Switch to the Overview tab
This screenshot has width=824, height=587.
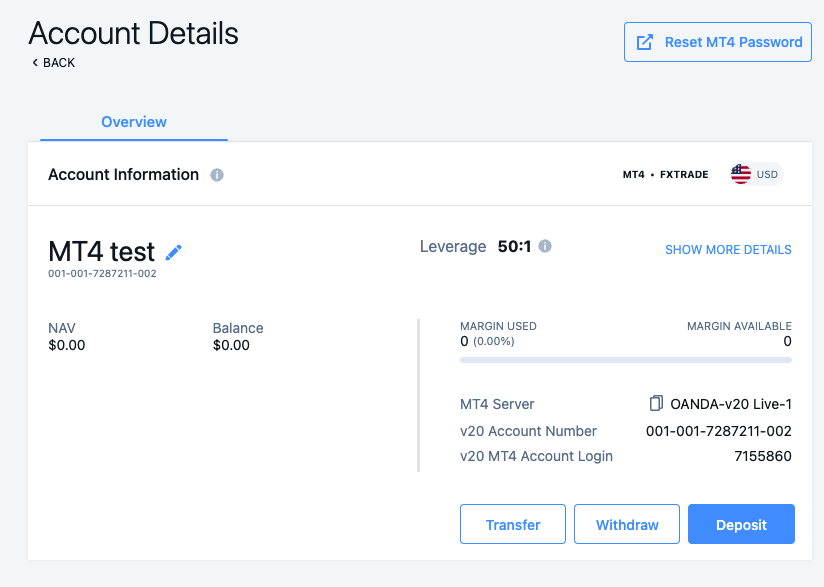(x=134, y=122)
